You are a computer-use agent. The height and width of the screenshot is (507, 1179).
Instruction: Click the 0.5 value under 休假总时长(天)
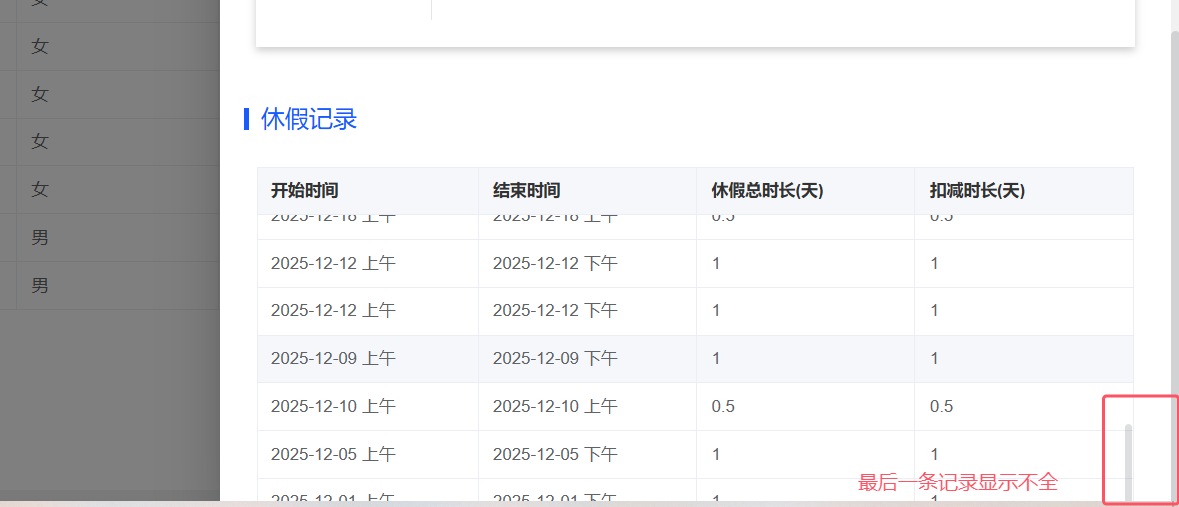(x=723, y=406)
